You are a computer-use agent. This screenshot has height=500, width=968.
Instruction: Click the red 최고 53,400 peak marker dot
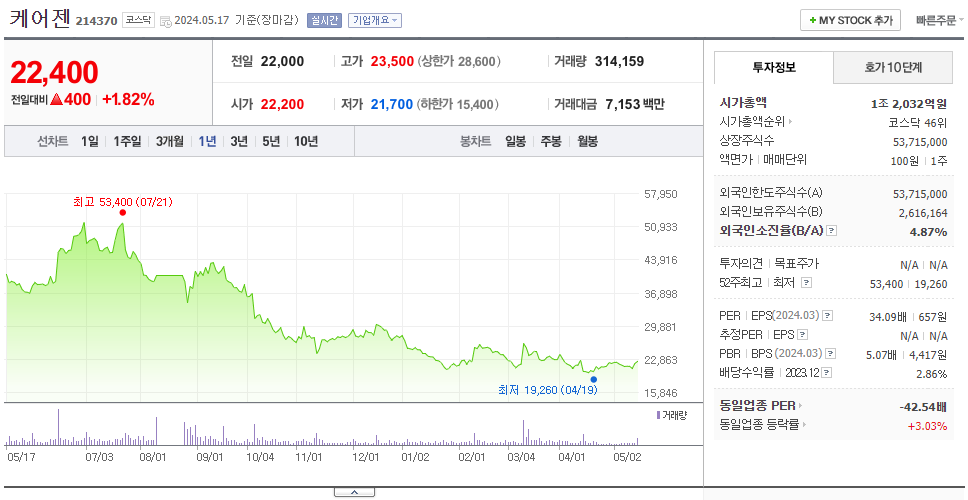coord(122,212)
